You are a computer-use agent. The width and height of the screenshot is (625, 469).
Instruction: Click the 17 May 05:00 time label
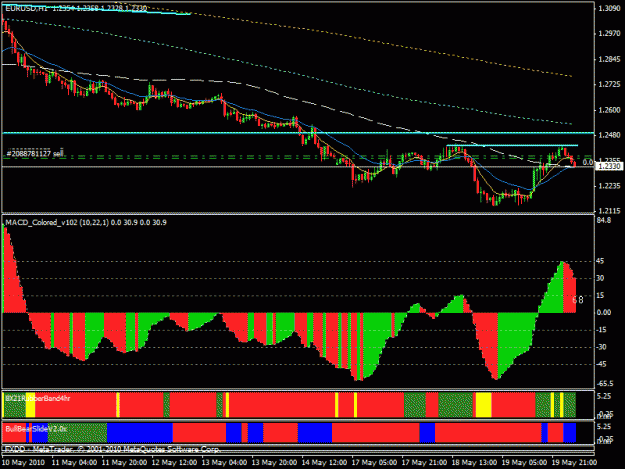(374, 463)
